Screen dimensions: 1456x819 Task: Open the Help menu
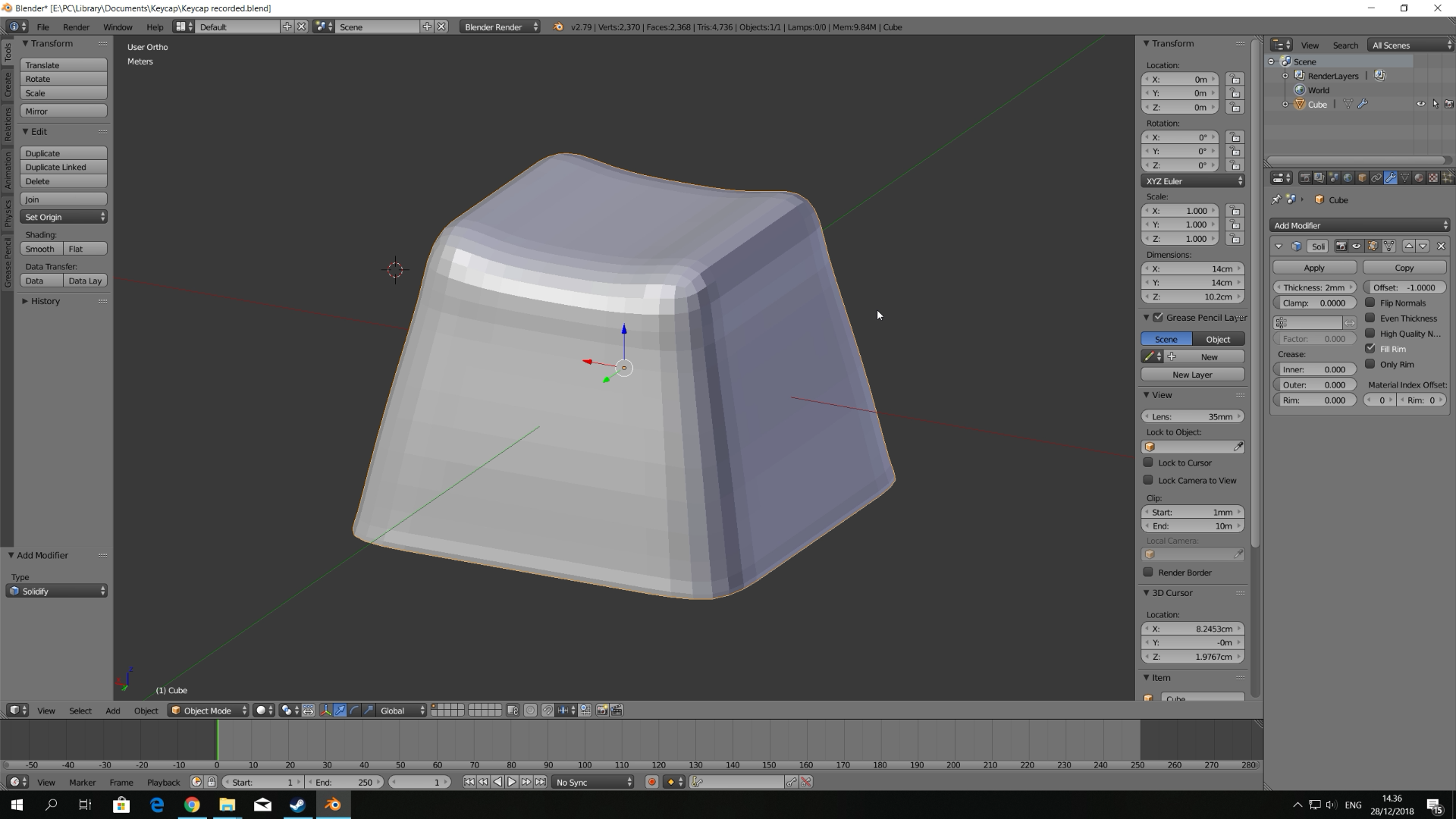point(155,27)
